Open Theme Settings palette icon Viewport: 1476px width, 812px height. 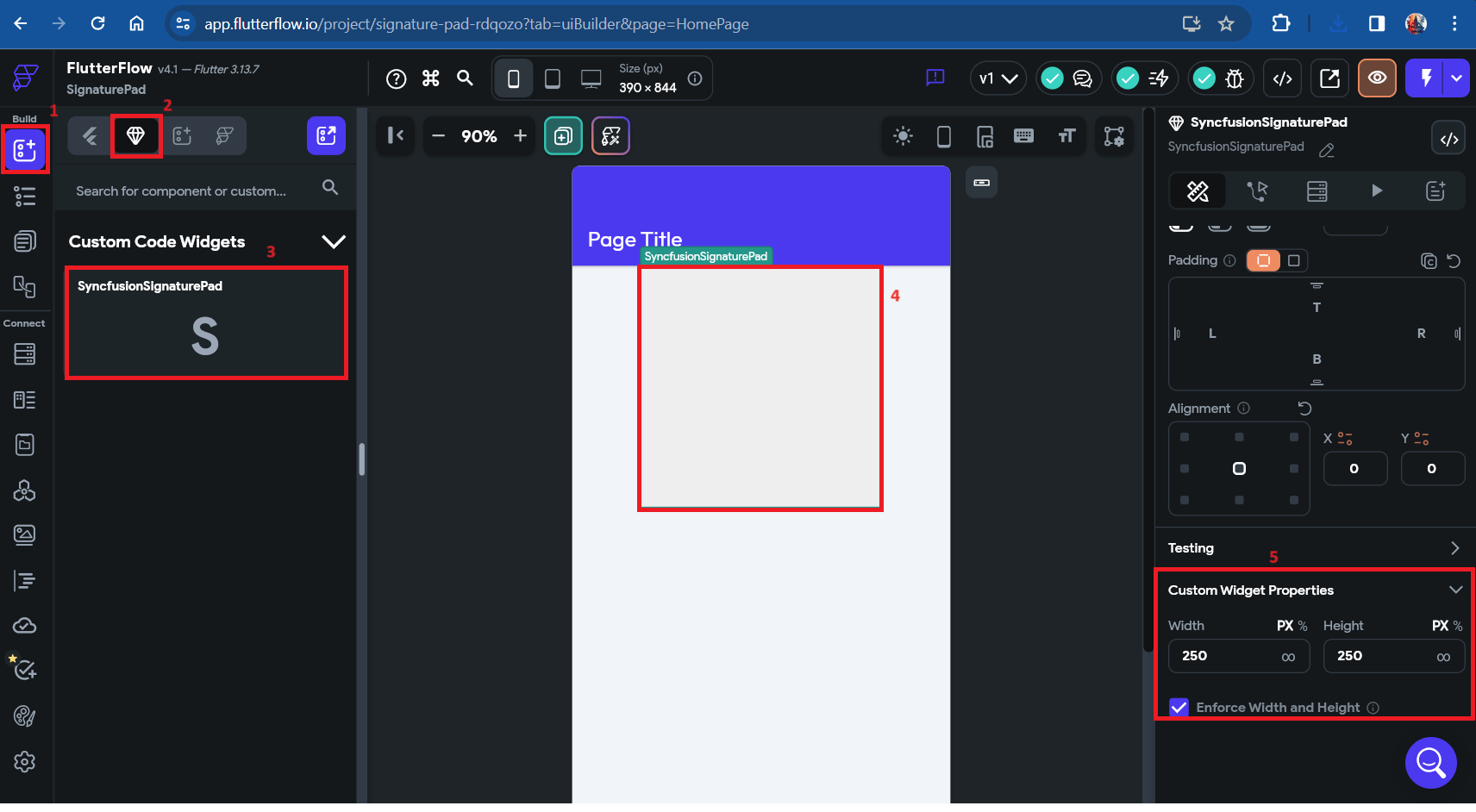[x=25, y=716]
